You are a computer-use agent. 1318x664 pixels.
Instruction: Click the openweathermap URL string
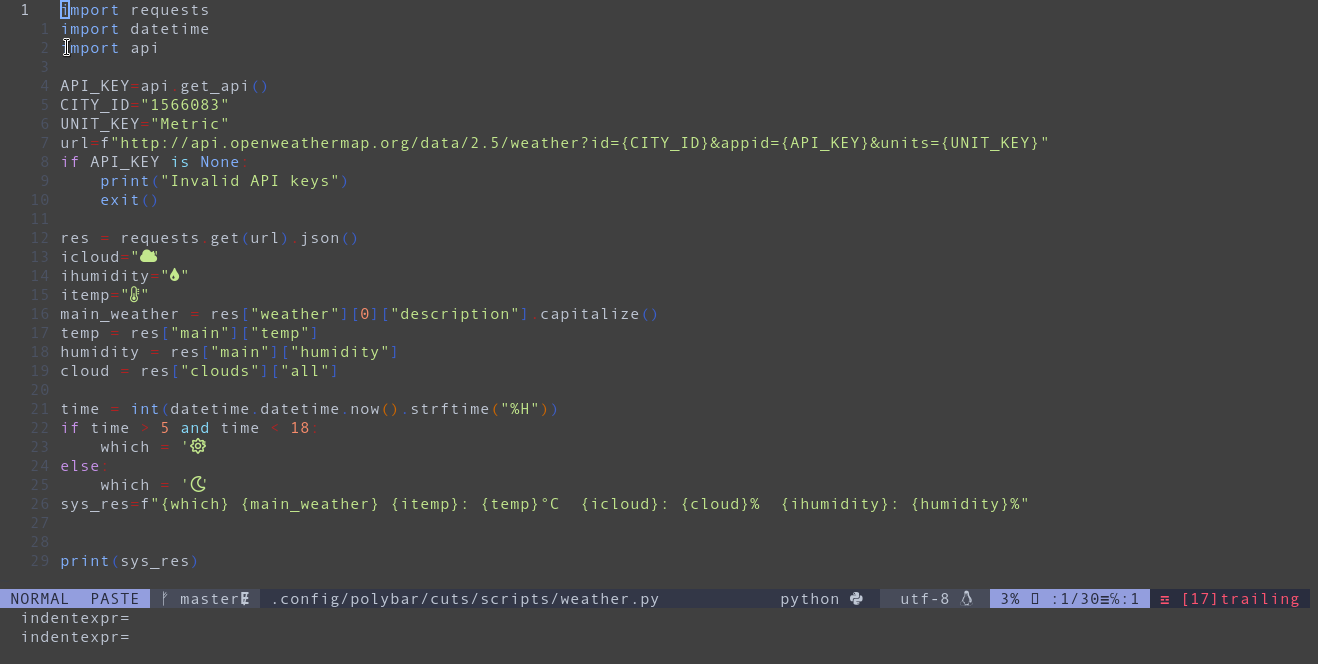click(x=579, y=143)
